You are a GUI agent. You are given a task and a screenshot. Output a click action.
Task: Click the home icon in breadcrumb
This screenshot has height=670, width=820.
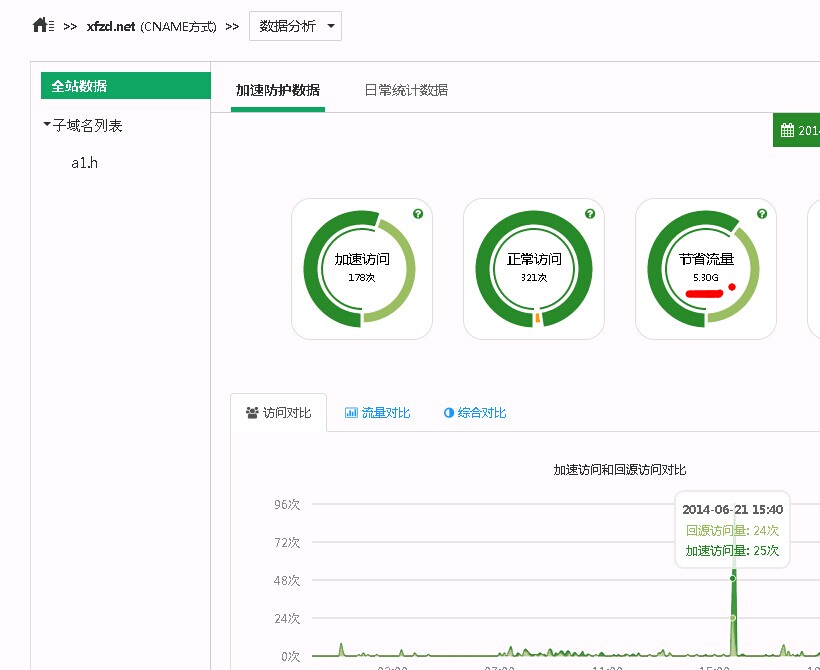[43, 25]
